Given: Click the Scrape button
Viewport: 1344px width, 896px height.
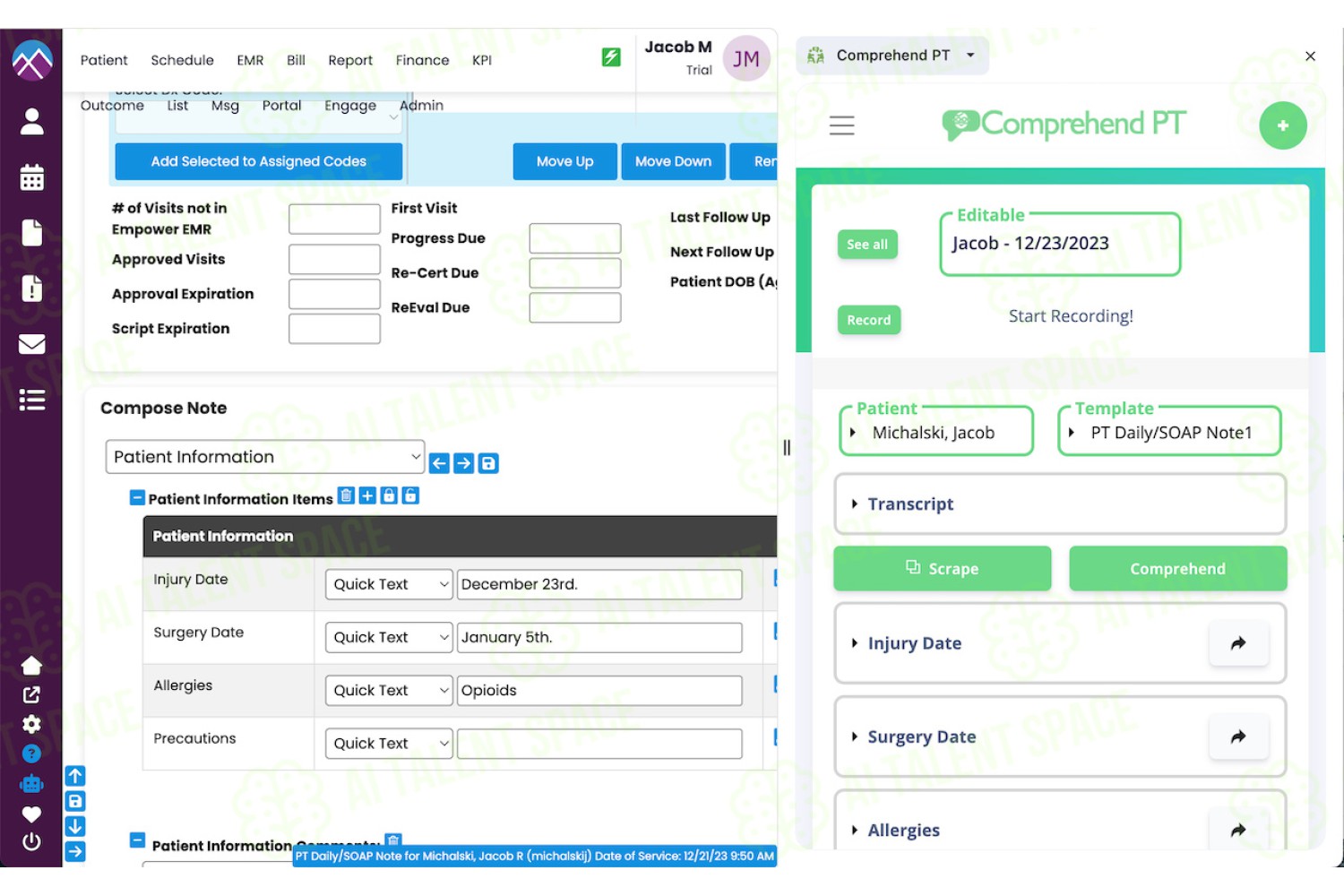Looking at the screenshot, I should click(x=942, y=569).
